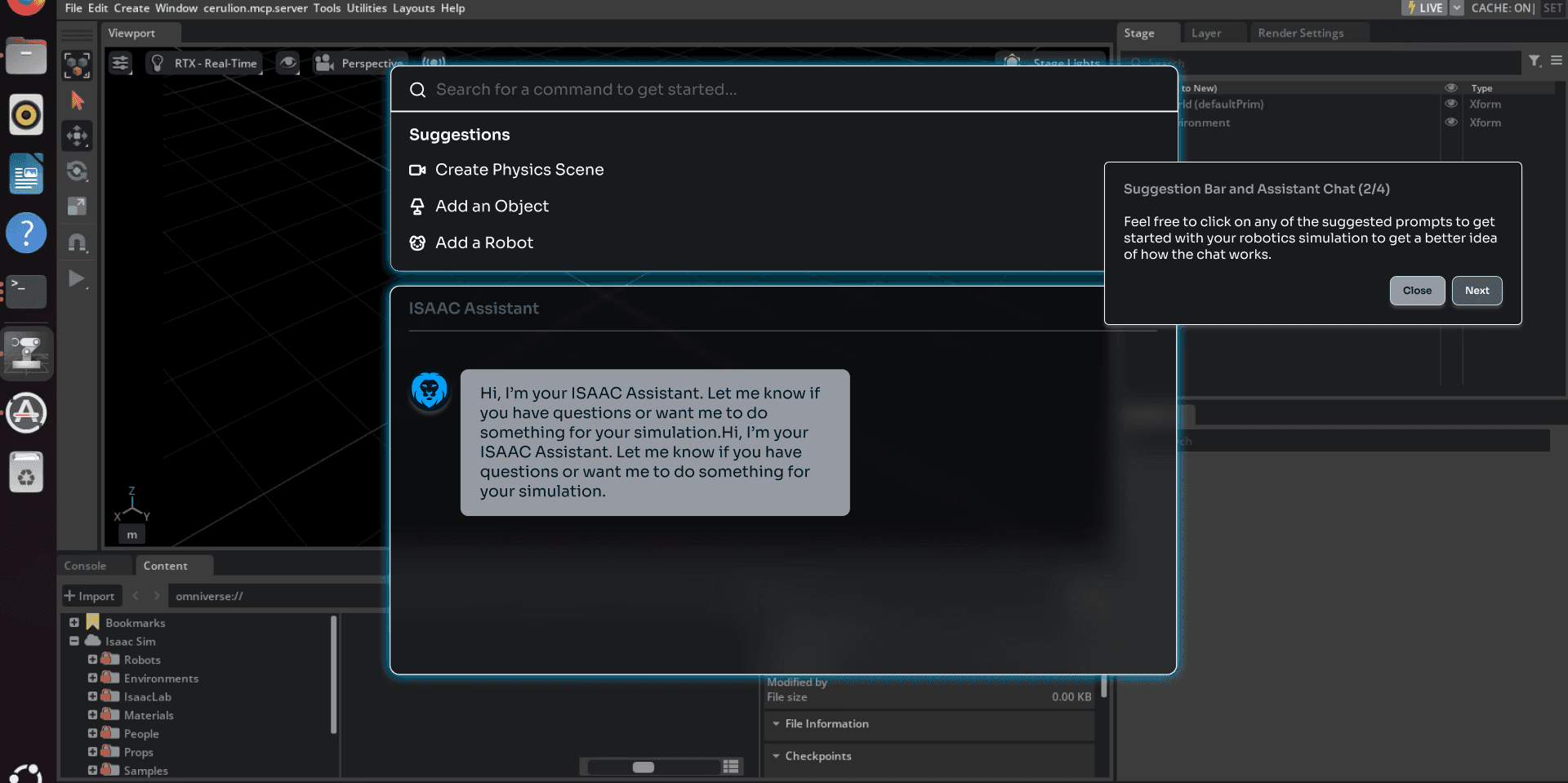This screenshot has height=783, width=1568.
Task: Expand the Materials folder
Action: point(92,715)
